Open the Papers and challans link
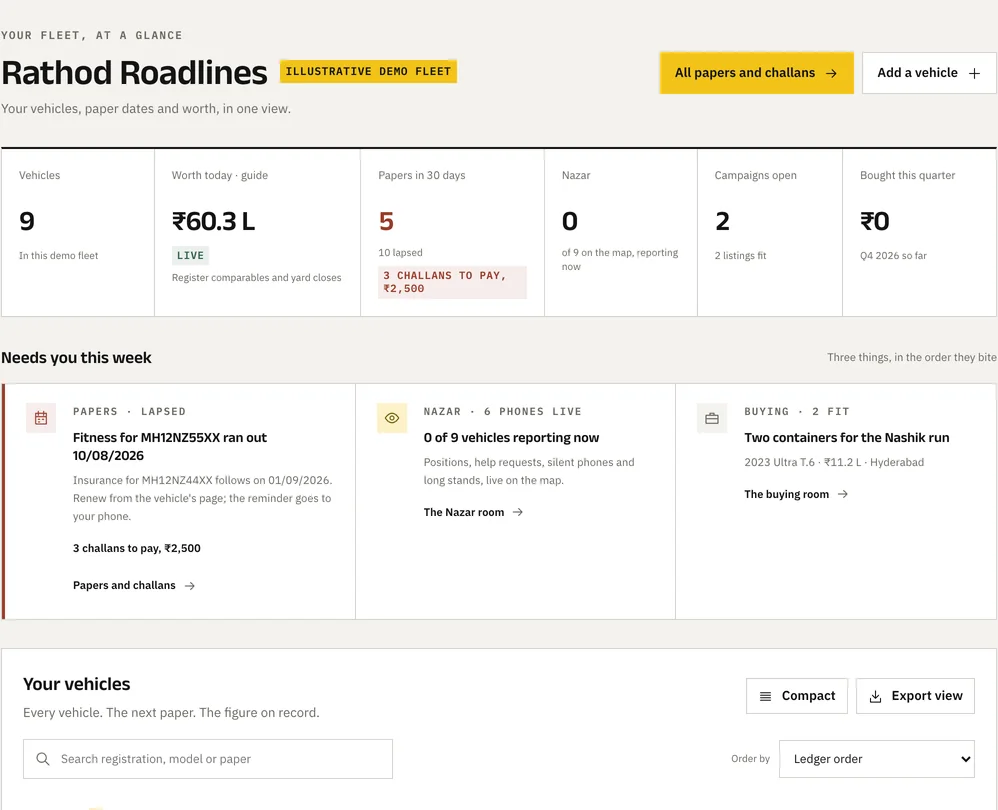The height and width of the screenshot is (810, 998). tap(134, 585)
